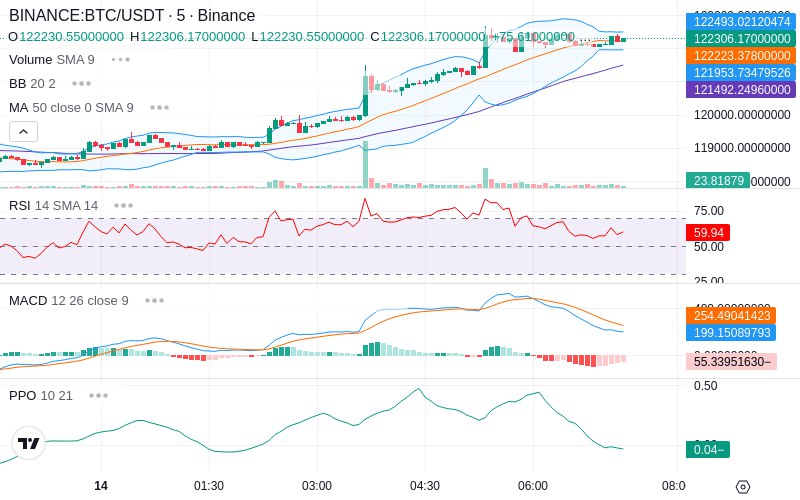Click the orange MACD signal 254.49041423 label
Image resolution: width=800 pixels, height=500 pixels.
pos(731,315)
